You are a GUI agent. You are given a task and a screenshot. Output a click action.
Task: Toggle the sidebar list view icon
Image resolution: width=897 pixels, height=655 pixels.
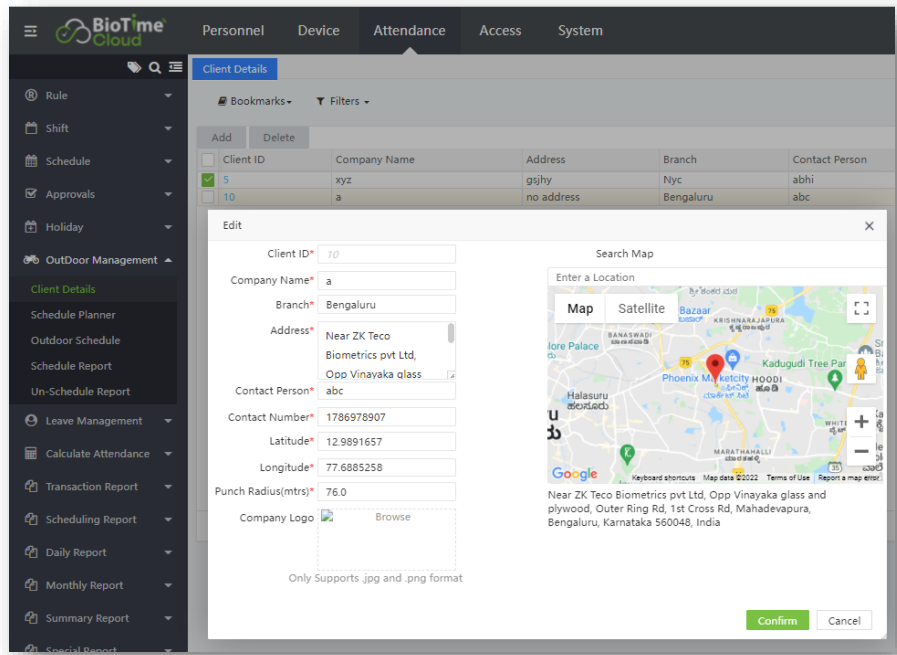point(176,67)
